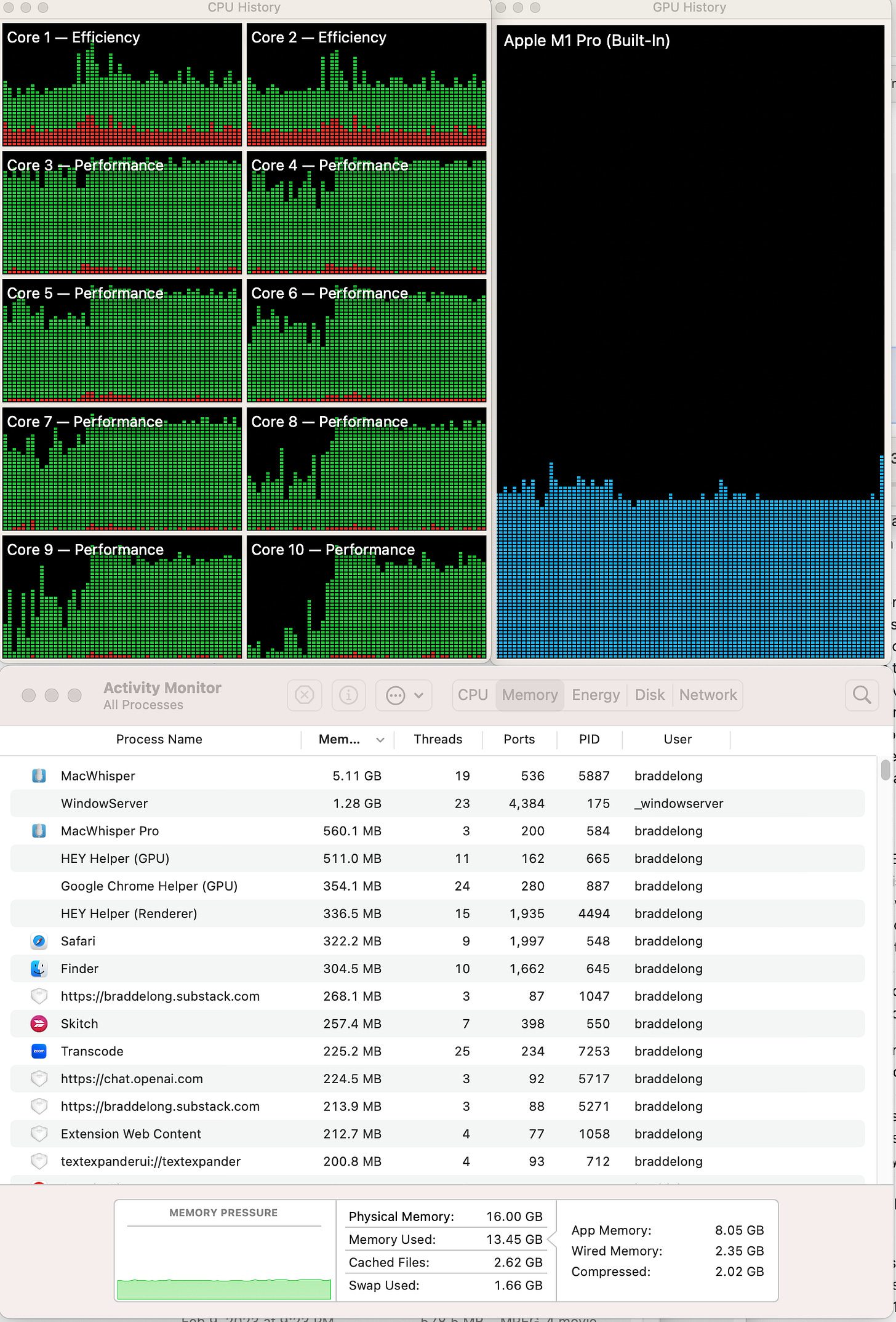Click the Safari compass icon
This screenshot has height=1322, width=896.
click(39, 941)
